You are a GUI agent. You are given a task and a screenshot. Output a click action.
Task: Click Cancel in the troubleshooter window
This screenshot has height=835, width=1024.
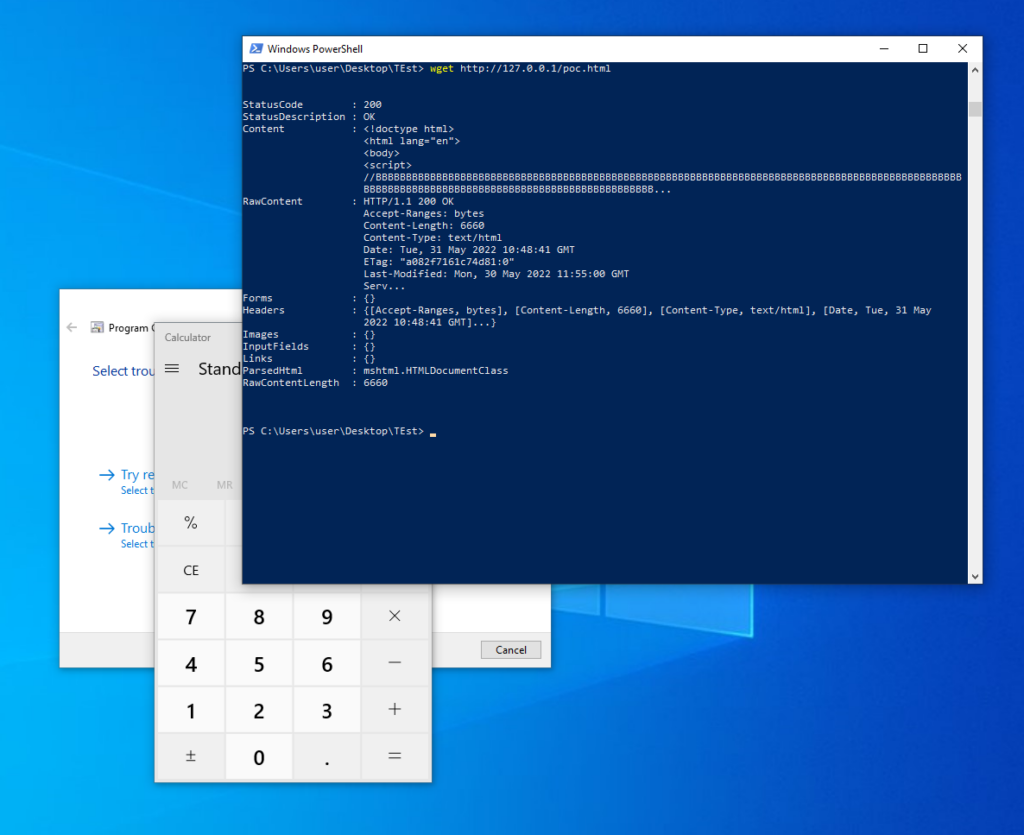[x=511, y=650]
